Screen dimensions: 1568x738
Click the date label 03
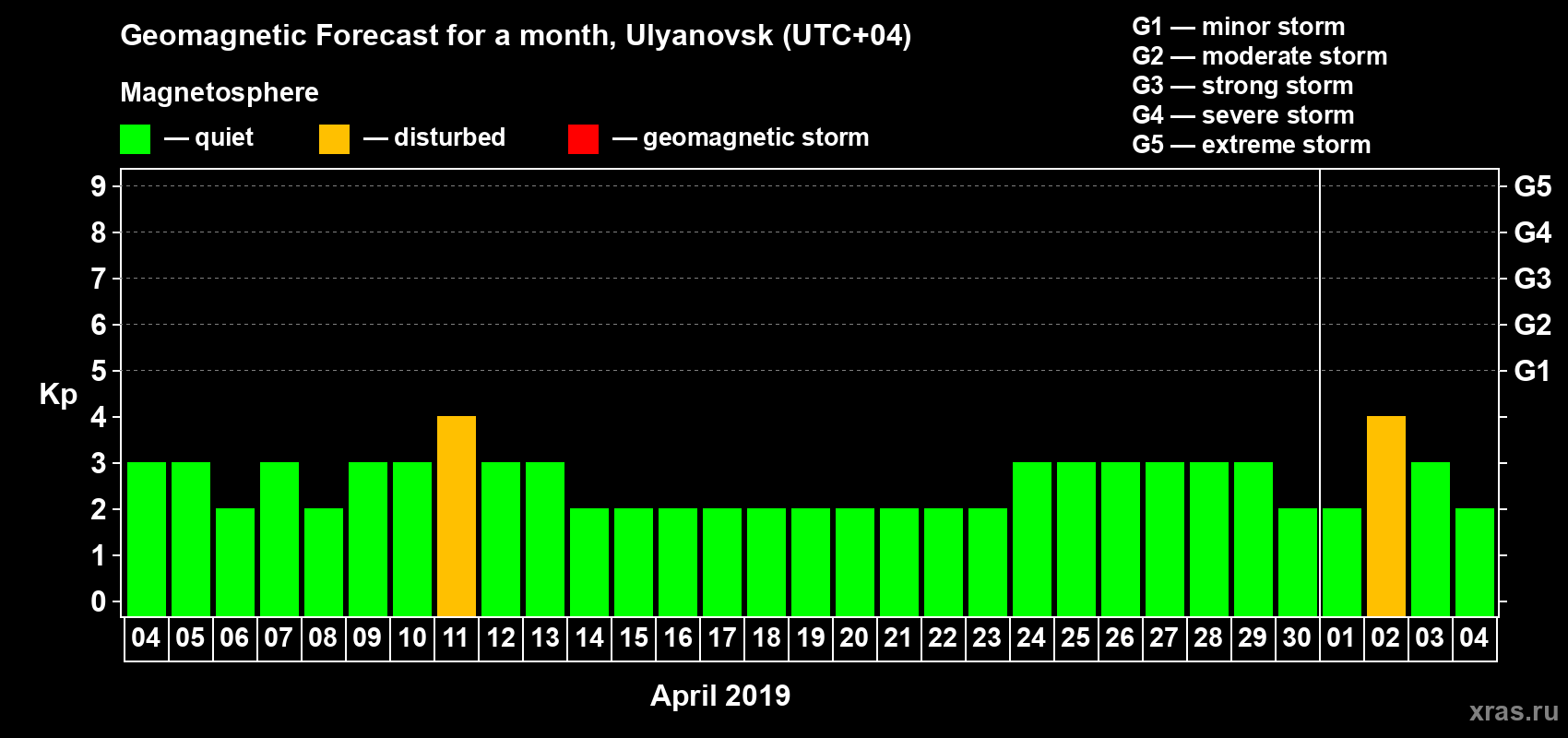[1430, 637]
